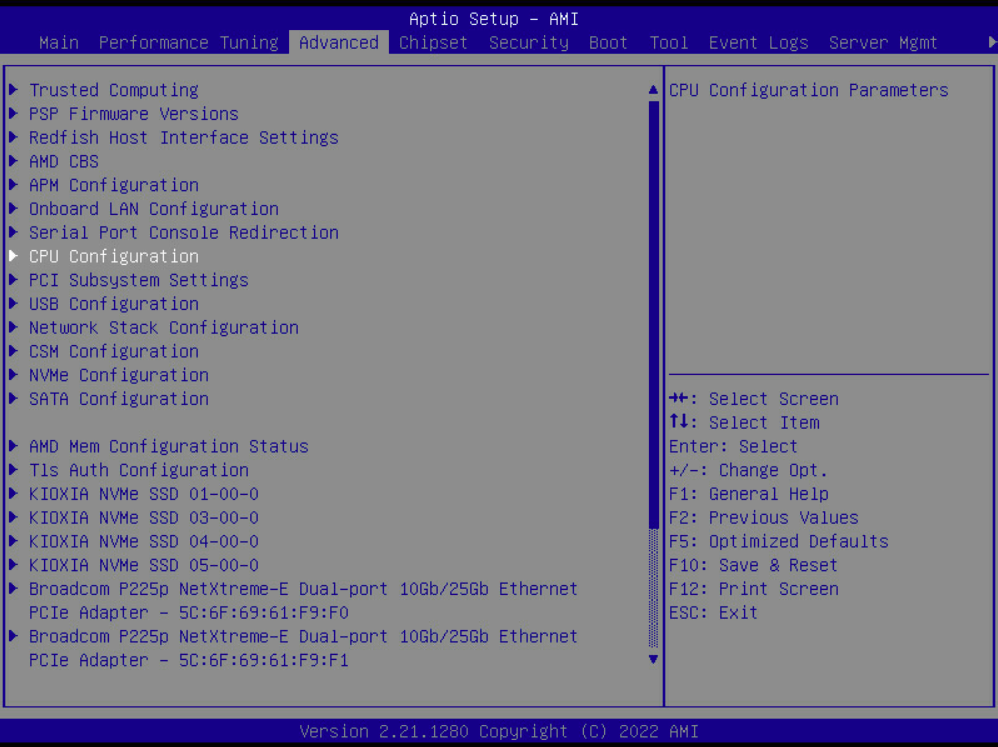Click the Select Item arrows hint
The height and width of the screenshot is (747, 998).
tap(744, 422)
